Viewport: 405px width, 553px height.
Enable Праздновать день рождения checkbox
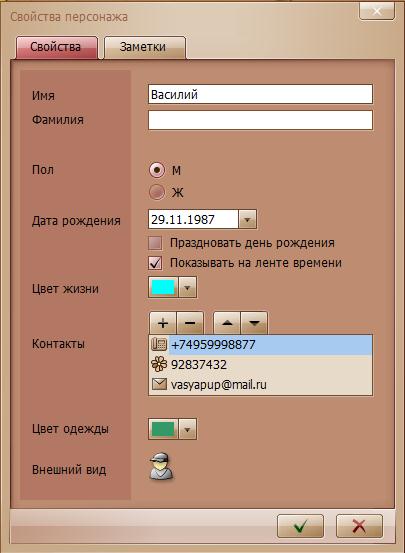(x=155, y=243)
